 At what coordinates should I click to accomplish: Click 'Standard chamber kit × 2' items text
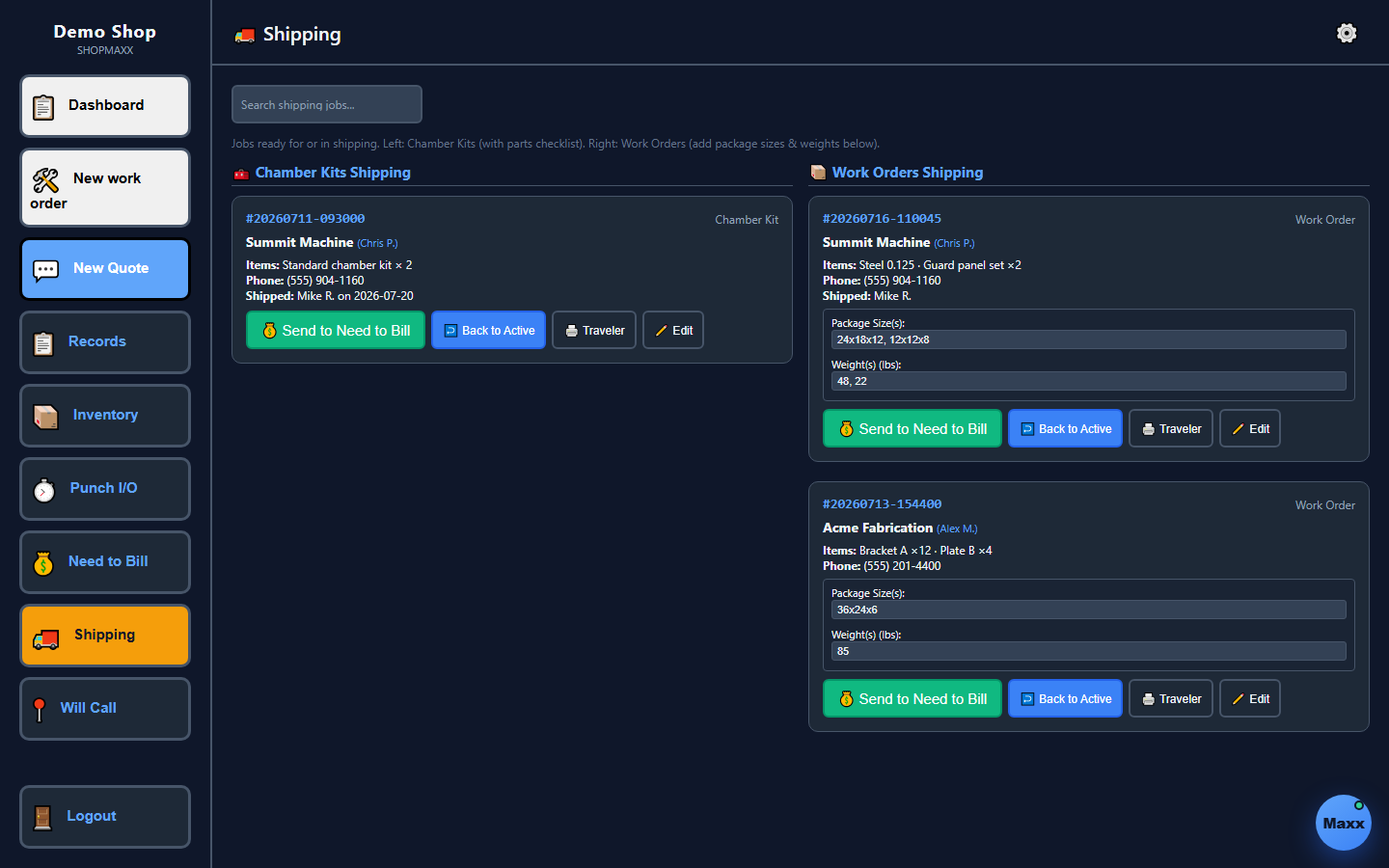click(347, 265)
